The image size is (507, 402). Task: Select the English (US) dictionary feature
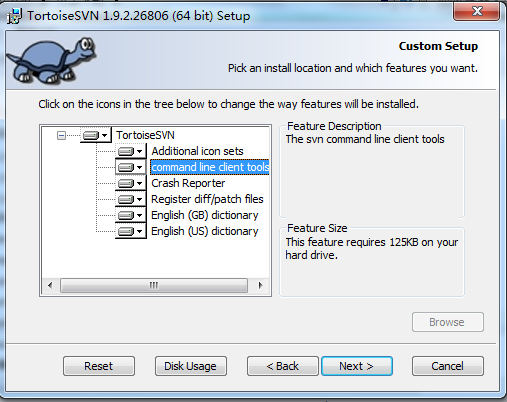click(x=205, y=231)
